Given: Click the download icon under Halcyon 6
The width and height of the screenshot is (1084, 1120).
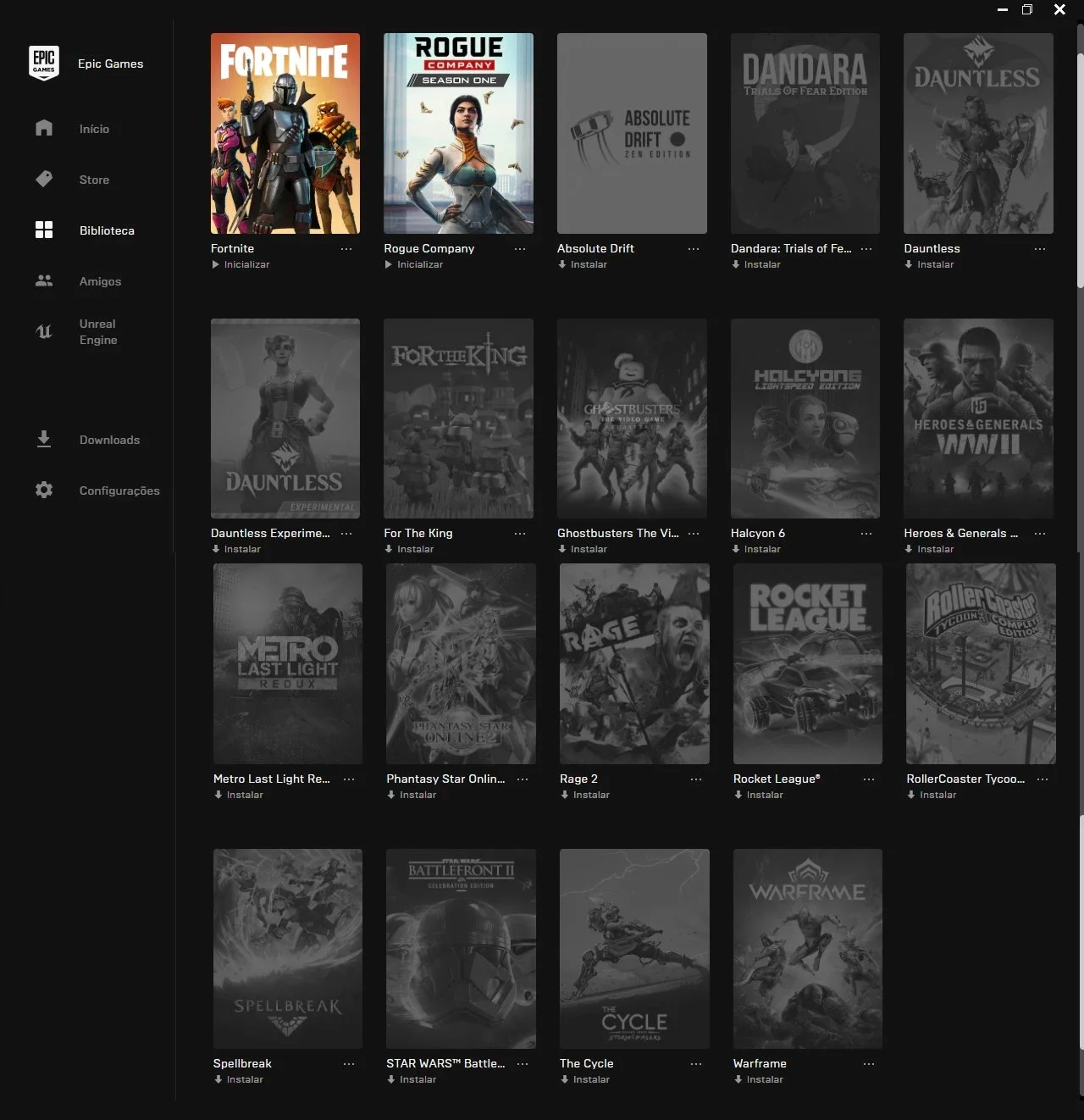Looking at the screenshot, I should pyautogui.click(x=735, y=549).
